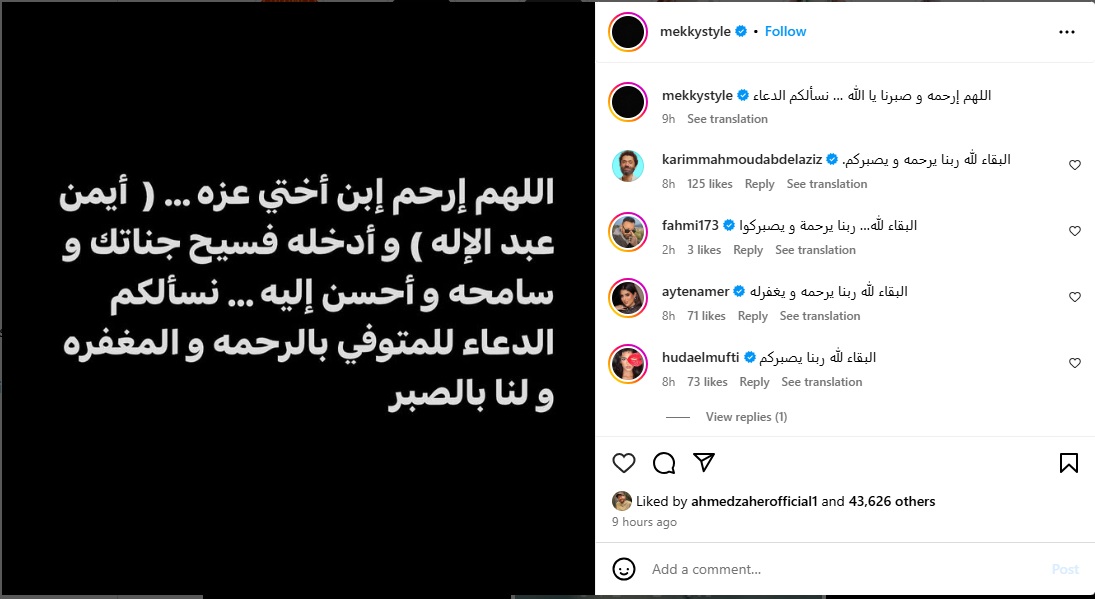The image size is (1095, 599).
Task: Expand View replies (1)
Action: (747, 417)
